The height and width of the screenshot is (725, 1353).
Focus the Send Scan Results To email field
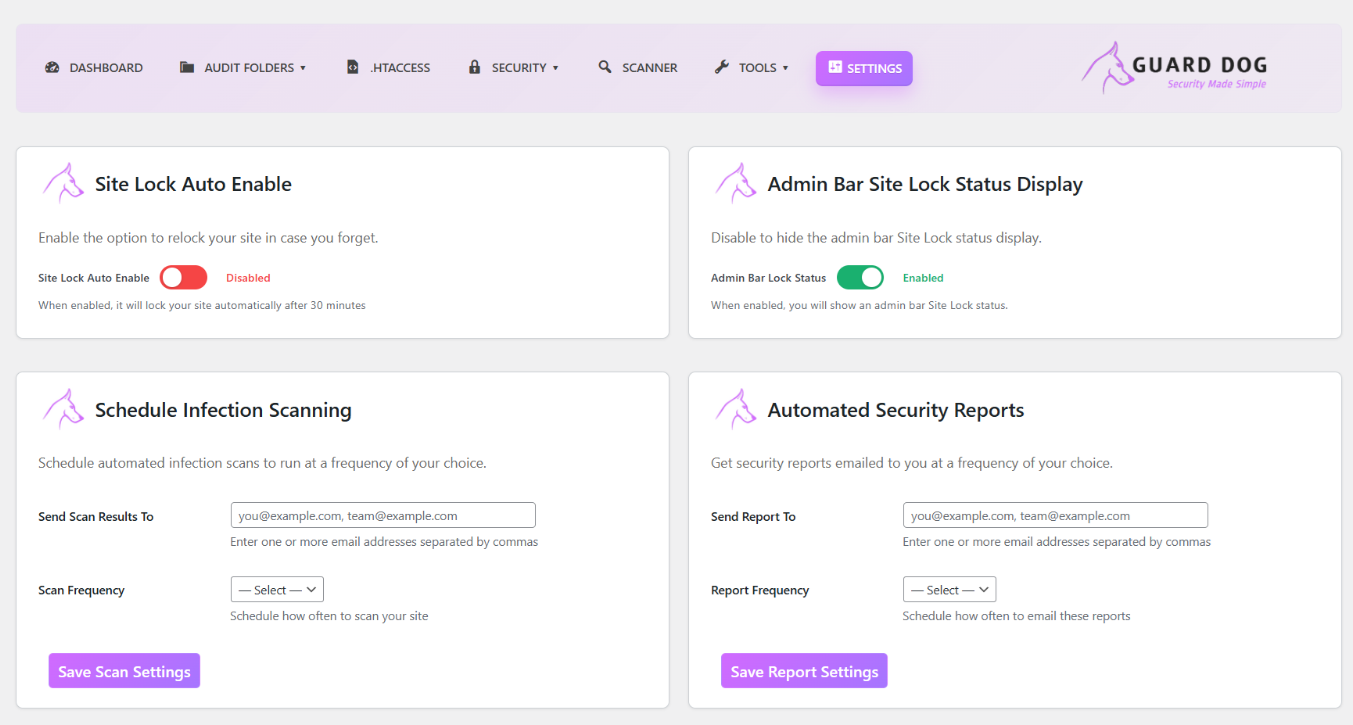383,516
